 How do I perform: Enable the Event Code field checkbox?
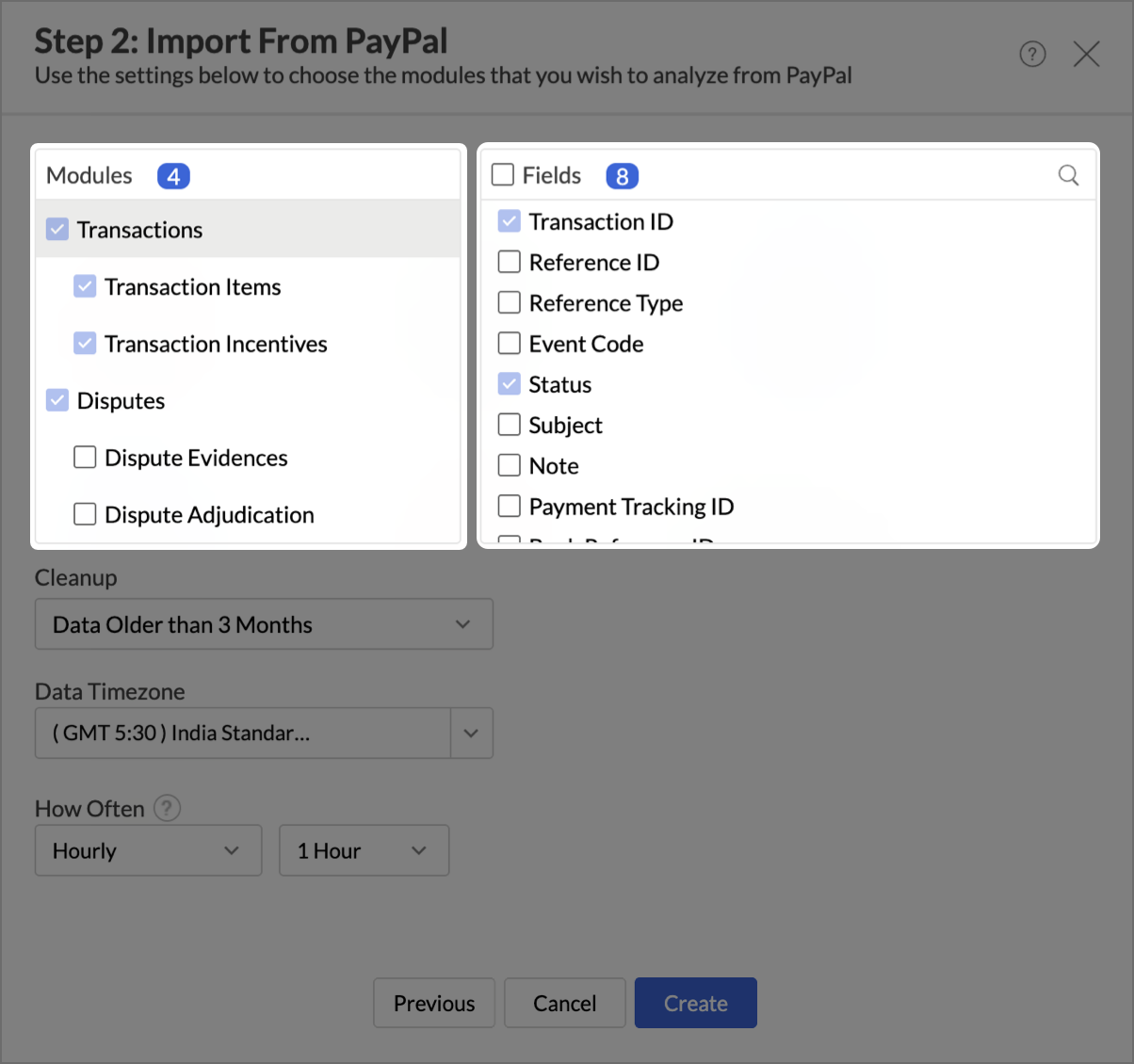click(x=510, y=344)
